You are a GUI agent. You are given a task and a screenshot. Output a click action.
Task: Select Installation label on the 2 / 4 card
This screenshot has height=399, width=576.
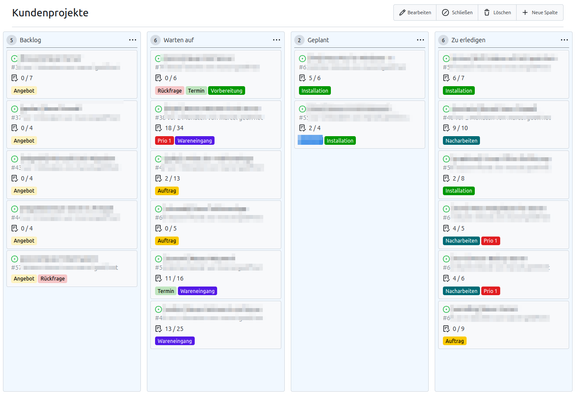coord(340,141)
